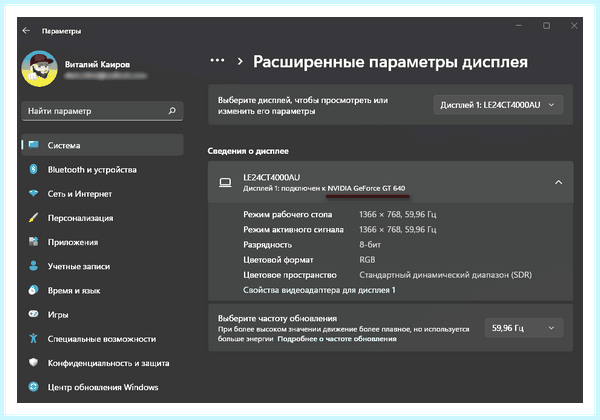Open the 59,96 Гц refresh rate dropdown
Screen dimensions: 600x420
524,328
